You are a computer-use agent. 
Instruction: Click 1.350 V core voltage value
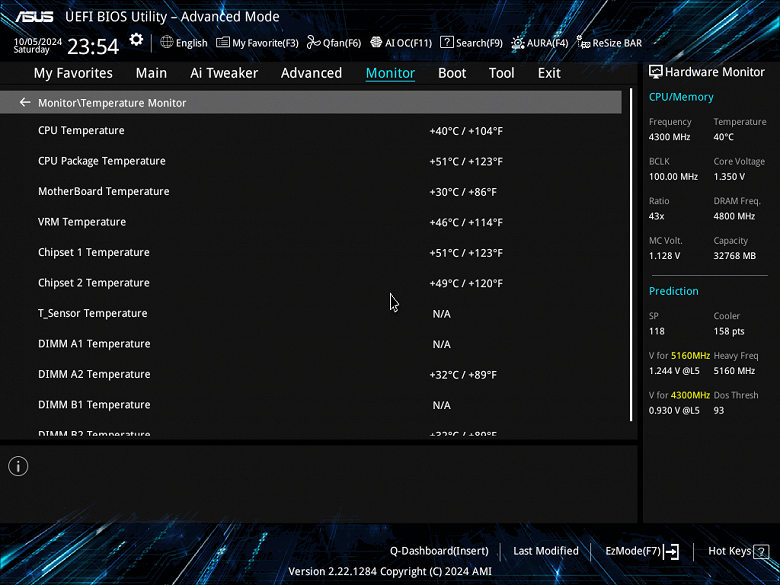coord(729,177)
